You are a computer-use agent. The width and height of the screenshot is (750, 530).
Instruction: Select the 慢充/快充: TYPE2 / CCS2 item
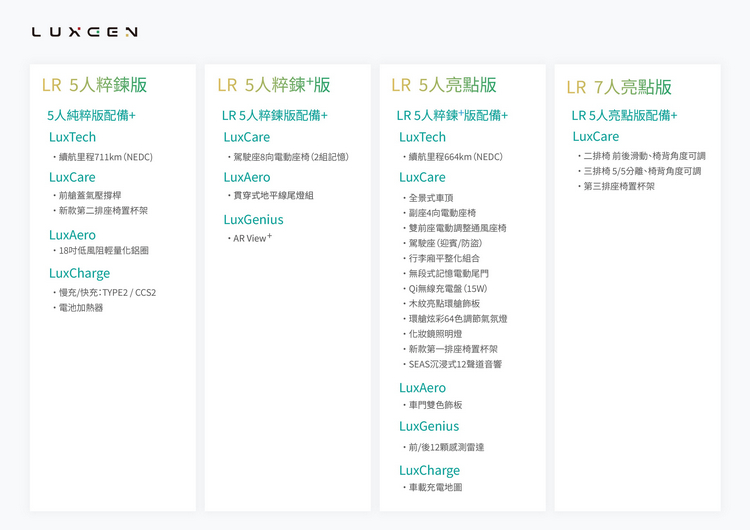click(107, 292)
